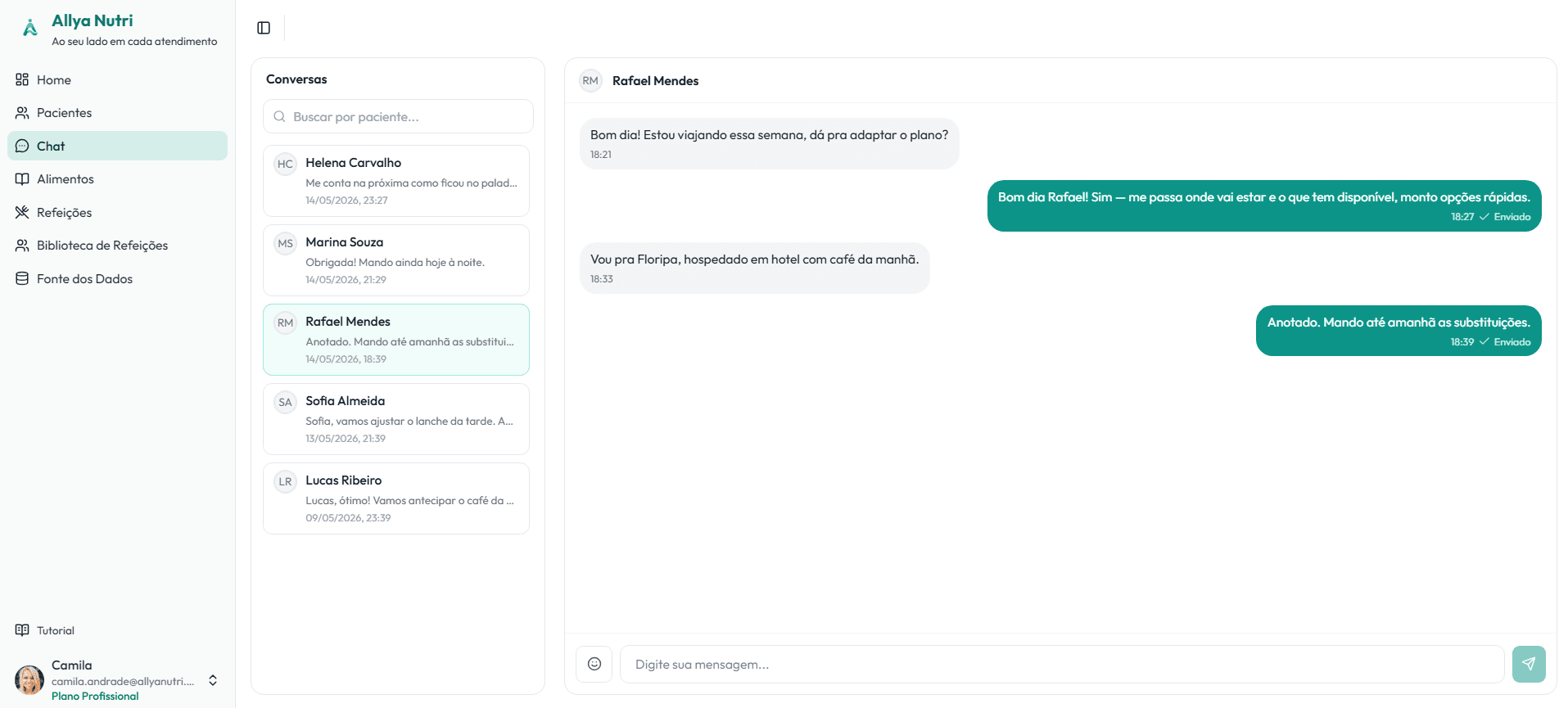Focus the Buscar por paciente search field
This screenshot has width=1568, height=708.
(398, 116)
